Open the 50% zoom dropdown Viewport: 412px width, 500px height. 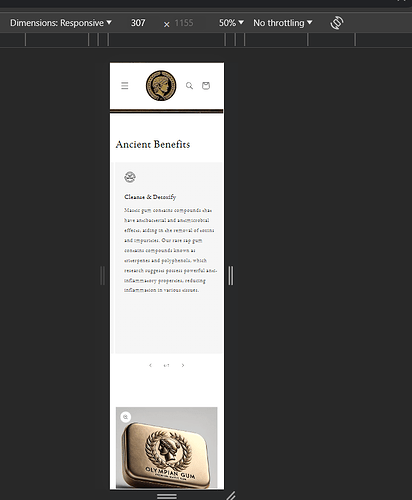231,23
